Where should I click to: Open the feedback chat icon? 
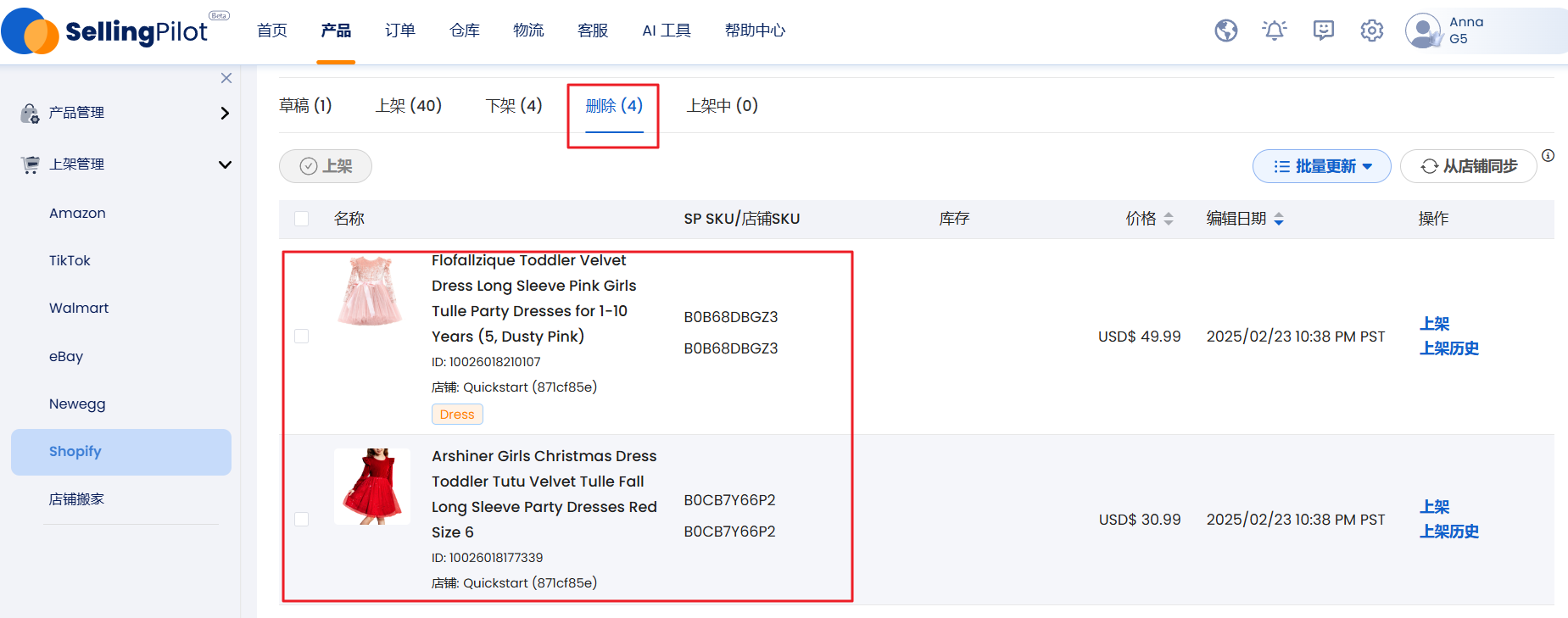click(1323, 31)
